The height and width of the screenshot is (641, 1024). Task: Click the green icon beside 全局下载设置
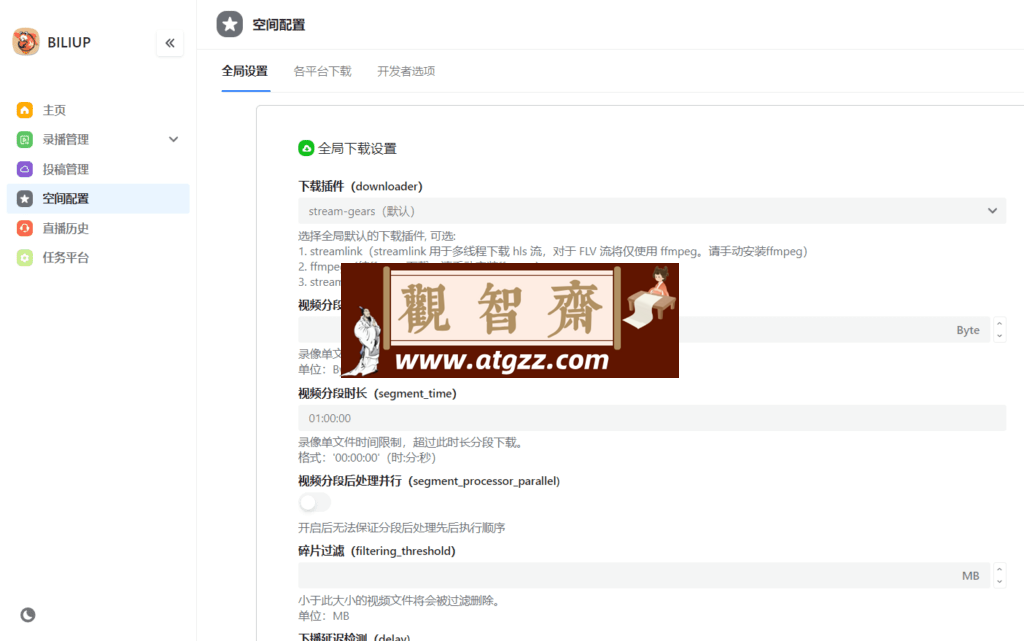coord(306,148)
